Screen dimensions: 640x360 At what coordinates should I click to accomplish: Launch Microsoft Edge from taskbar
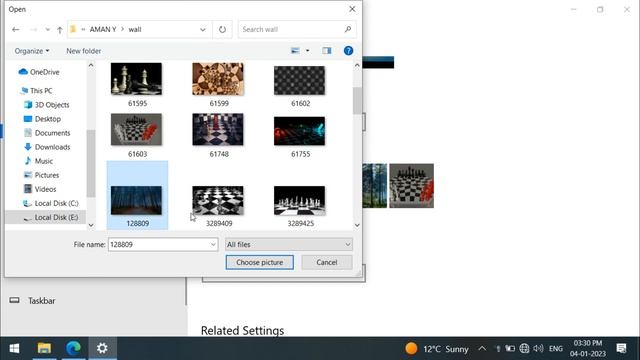click(73, 348)
